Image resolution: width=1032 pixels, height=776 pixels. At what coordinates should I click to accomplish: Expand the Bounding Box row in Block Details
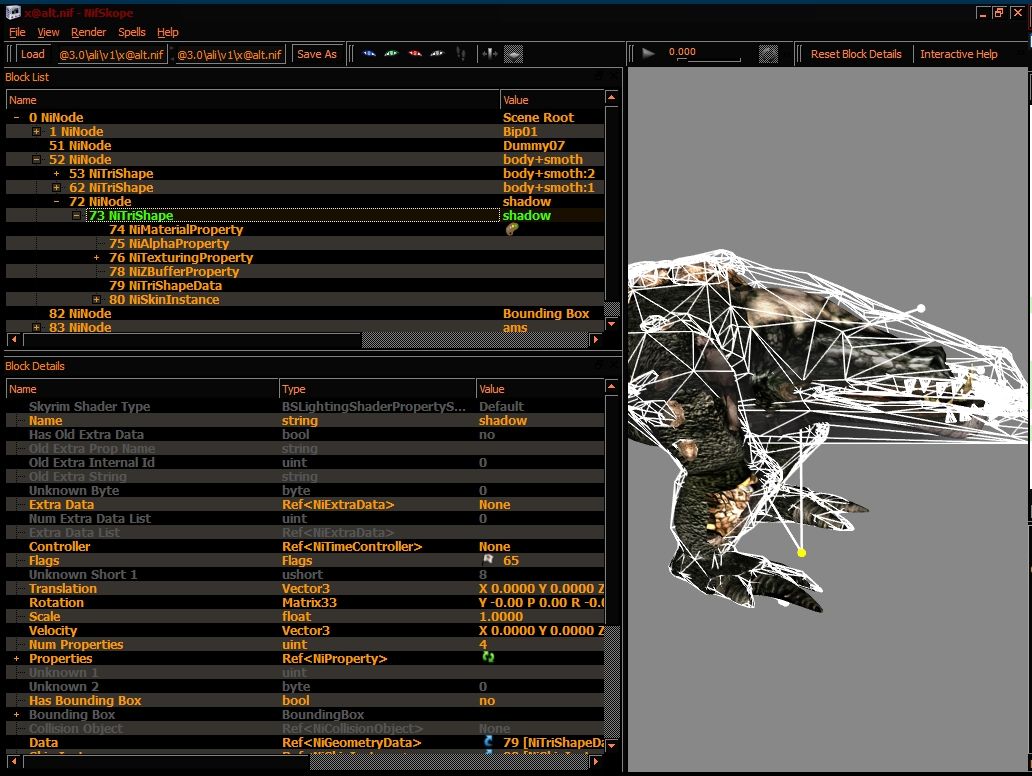[x=16, y=714]
